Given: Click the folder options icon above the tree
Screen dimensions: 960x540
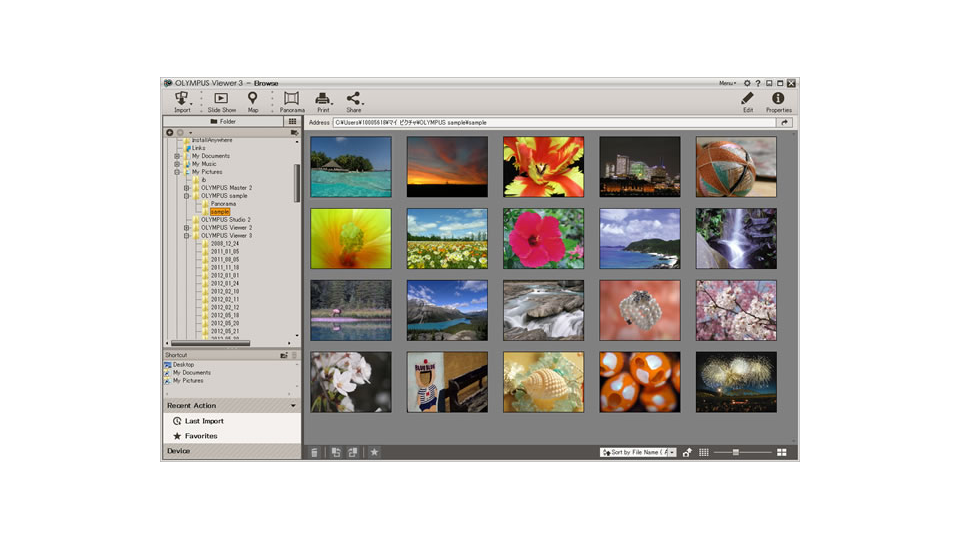Looking at the screenshot, I should point(294,132).
